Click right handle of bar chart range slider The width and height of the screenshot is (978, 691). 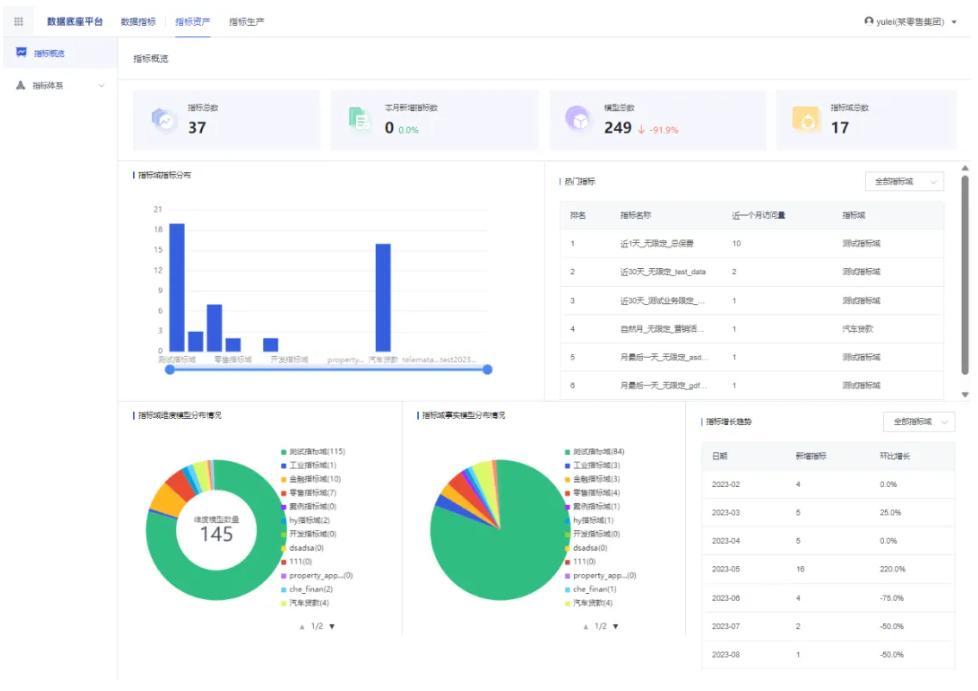click(x=487, y=370)
